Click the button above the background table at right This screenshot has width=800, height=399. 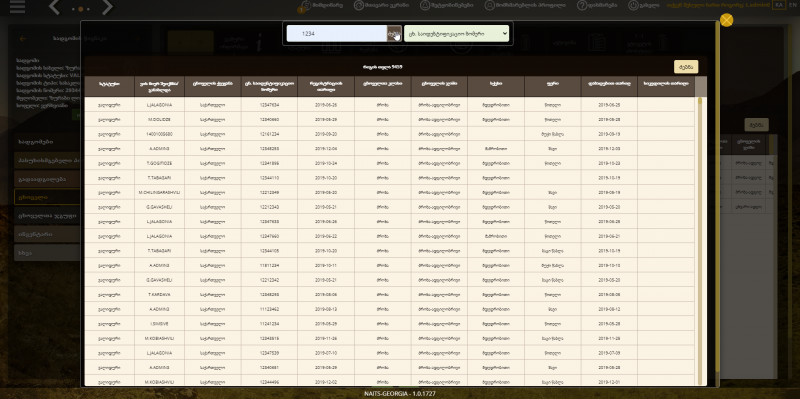(756, 125)
